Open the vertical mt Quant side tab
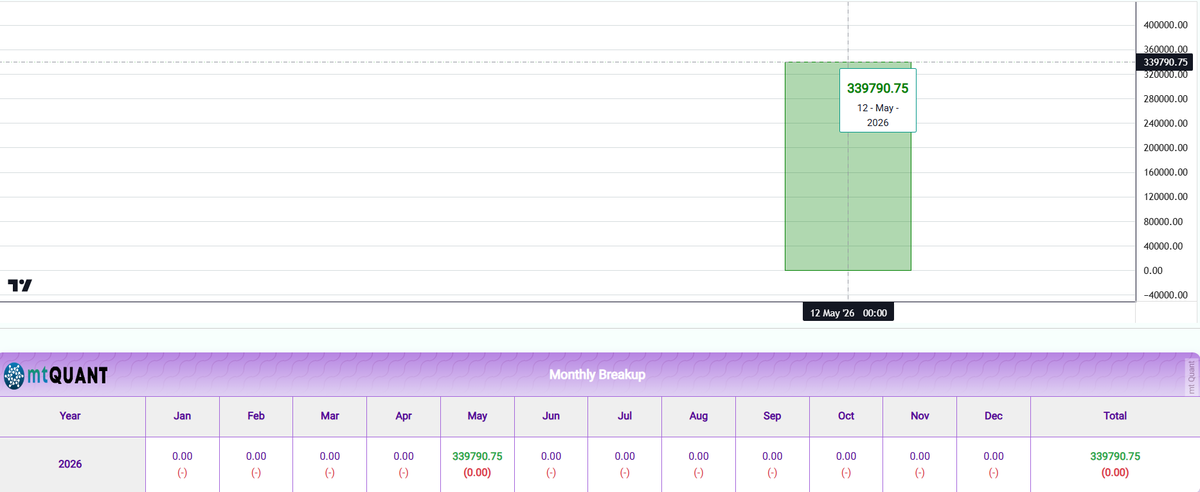 [1190, 375]
